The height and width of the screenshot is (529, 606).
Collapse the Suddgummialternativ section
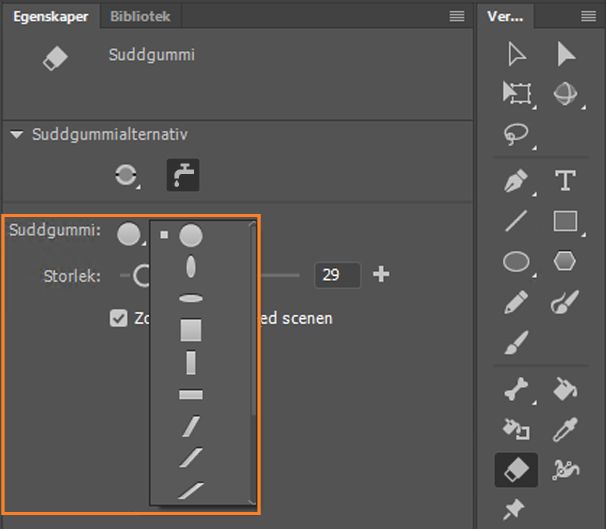point(17,134)
